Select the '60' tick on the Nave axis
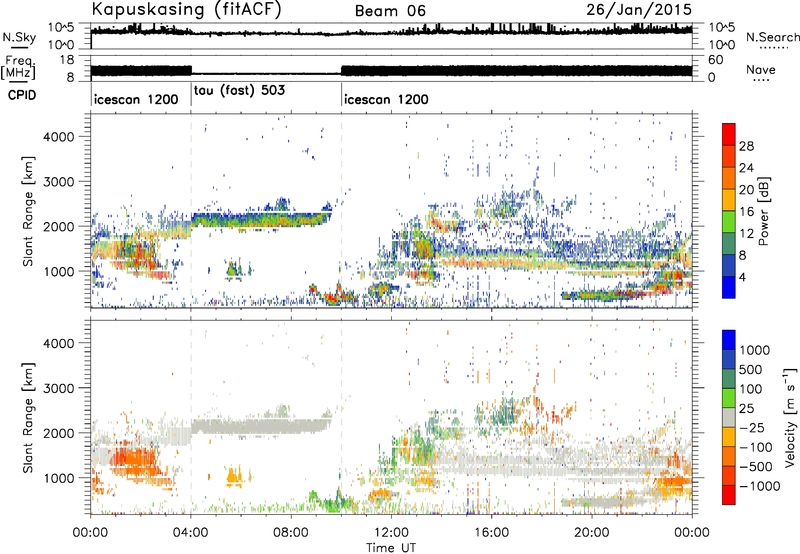The height and width of the screenshot is (554, 800). pos(715,60)
